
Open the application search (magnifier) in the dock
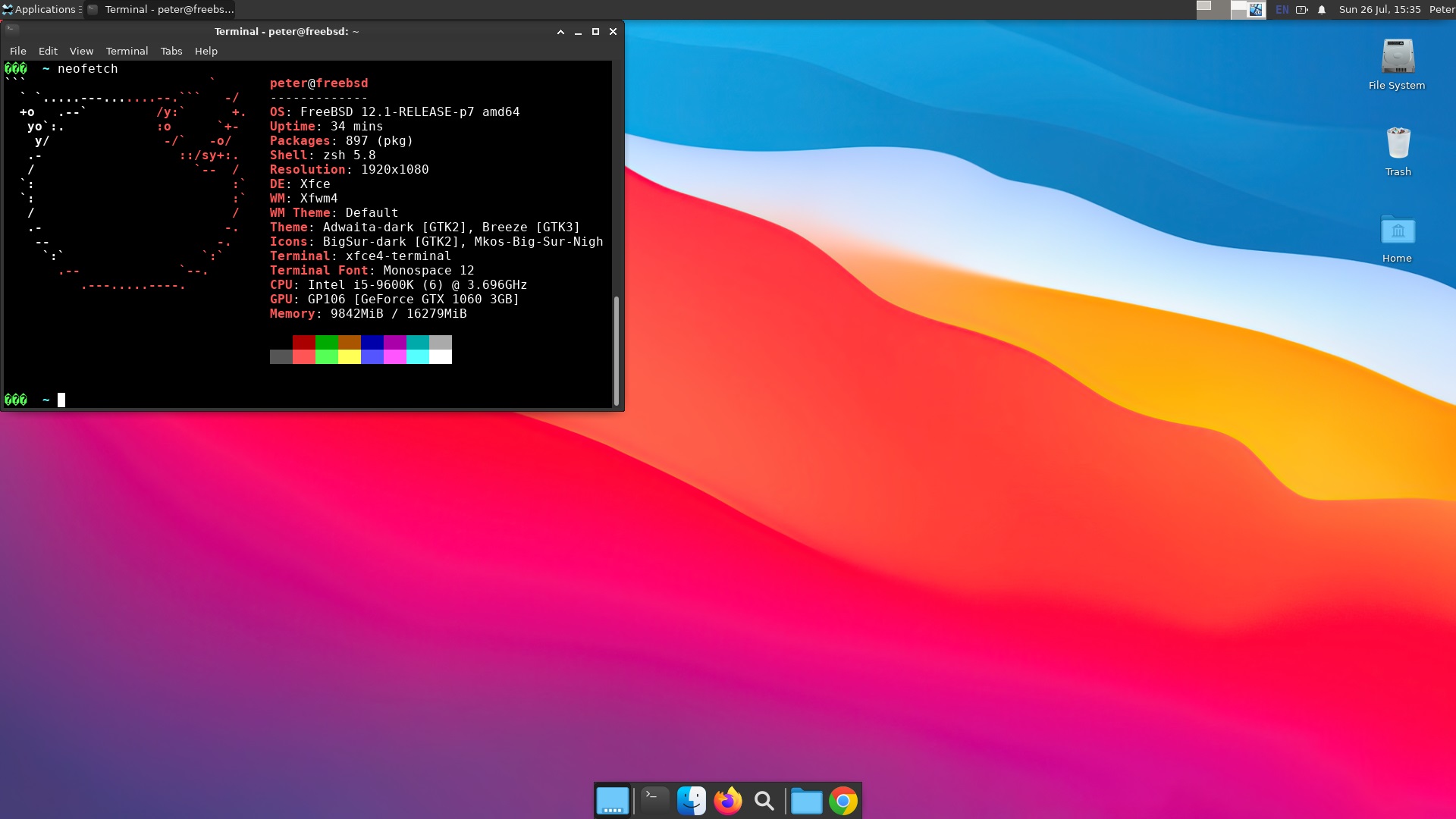(764, 801)
